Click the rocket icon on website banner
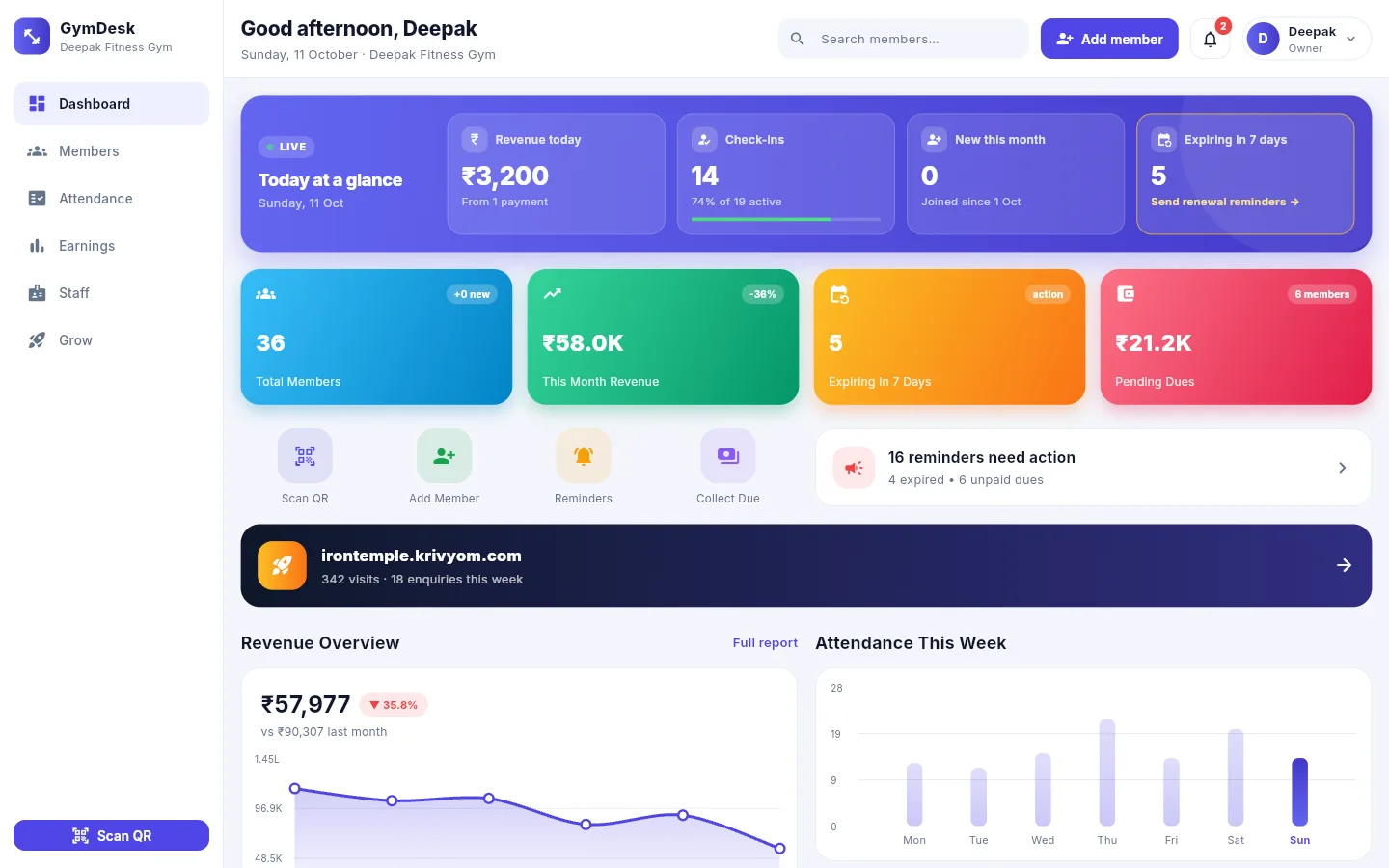 [282, 565]
